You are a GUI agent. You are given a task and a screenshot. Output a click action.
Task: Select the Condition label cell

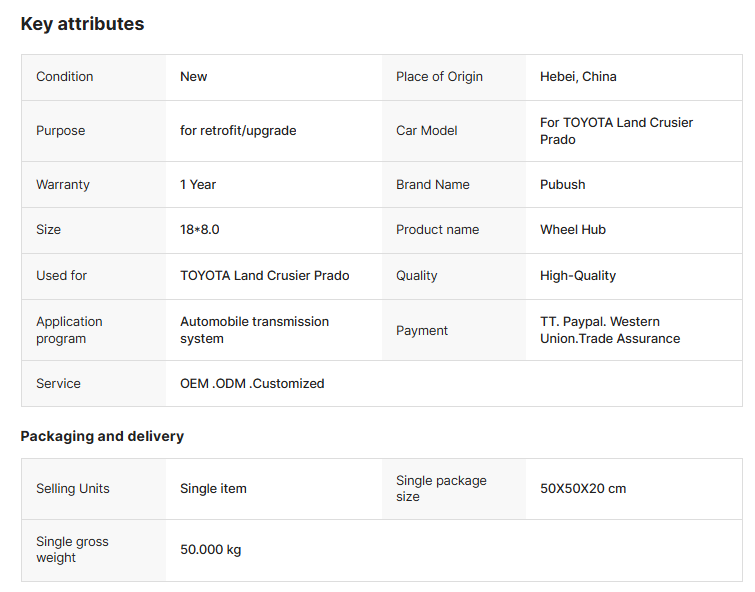click(65, 77)
